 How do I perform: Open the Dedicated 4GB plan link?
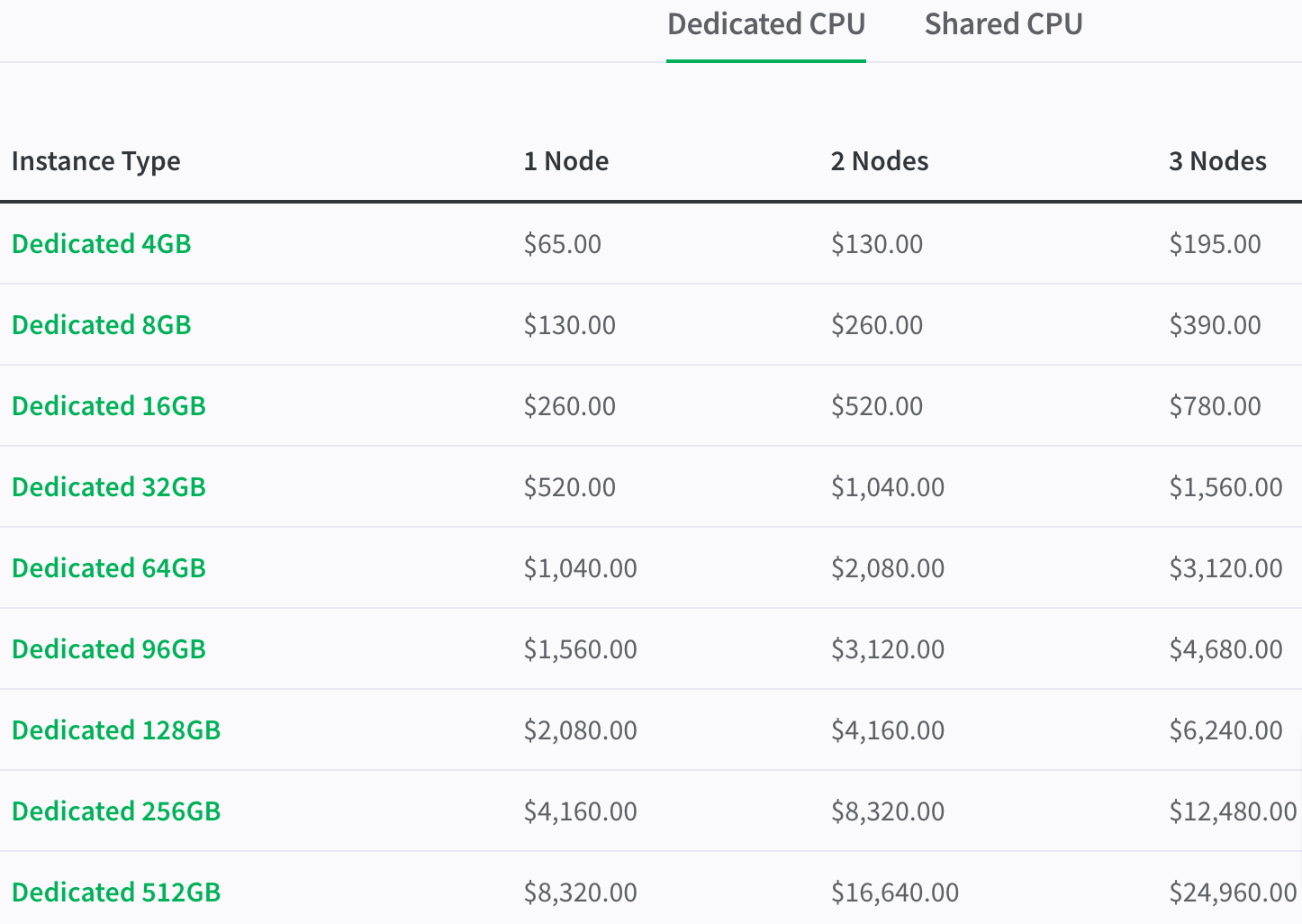tap(101, 244)
